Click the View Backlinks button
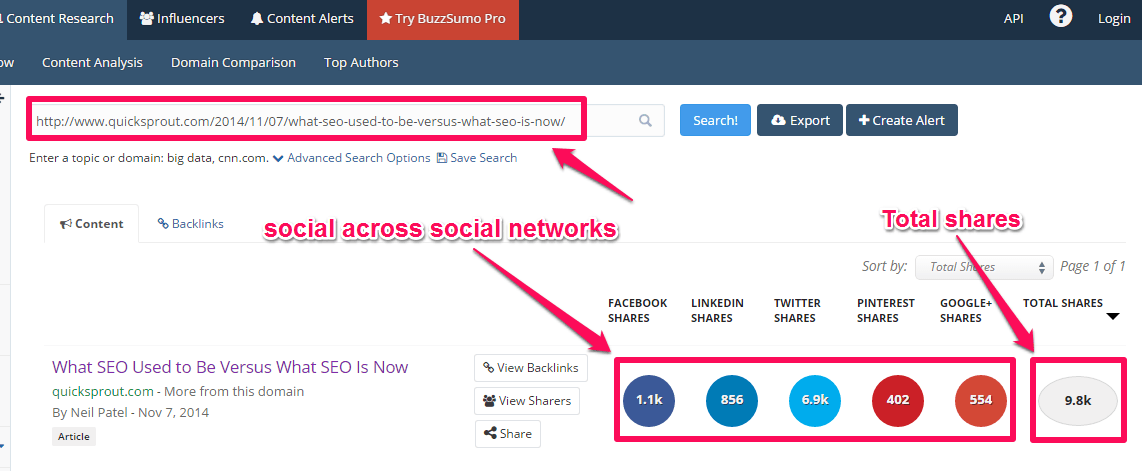Viewport: 1142px width, 471px height. point(531,368)
